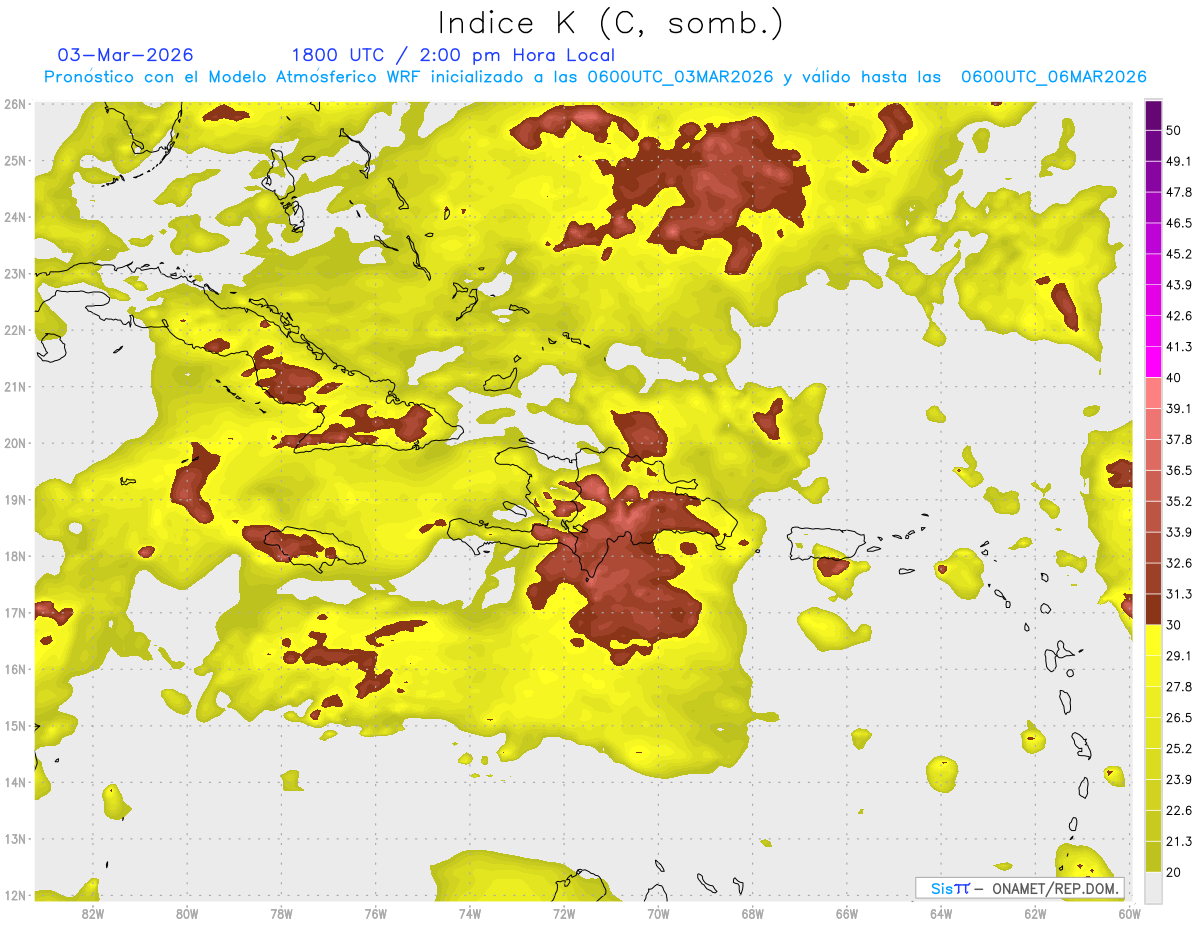Click color bar value "33.9"
The width and height of the screenshot is (1200, 927).
point(1179,532)
